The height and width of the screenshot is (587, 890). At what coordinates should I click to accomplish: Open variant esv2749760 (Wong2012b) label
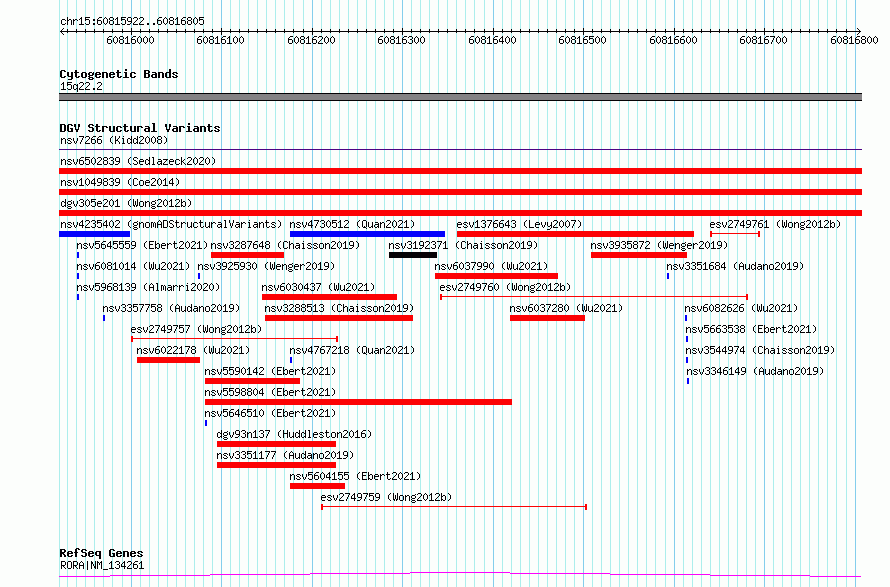[x=505, y=287]
